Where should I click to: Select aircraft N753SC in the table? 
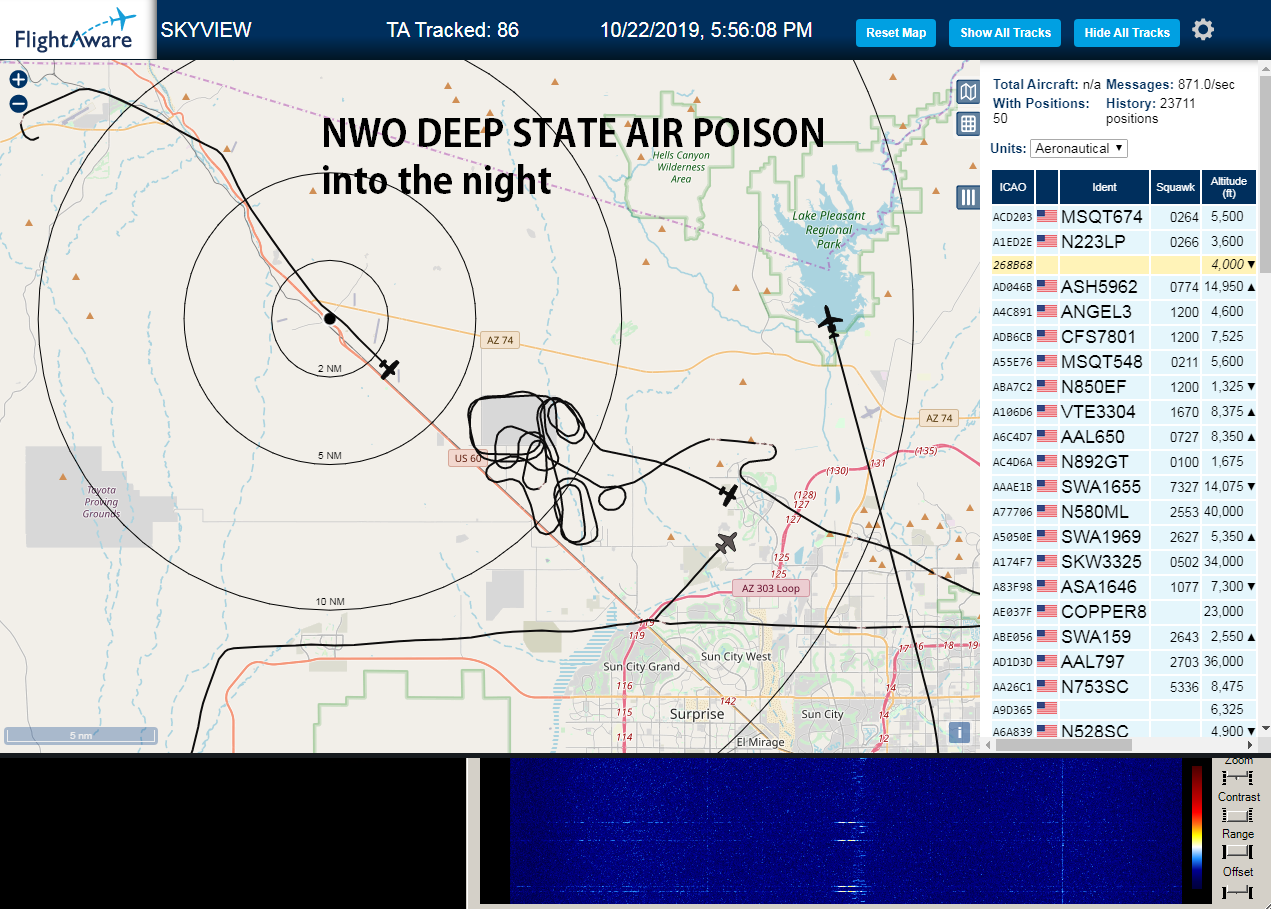(x=1124, y=686)
